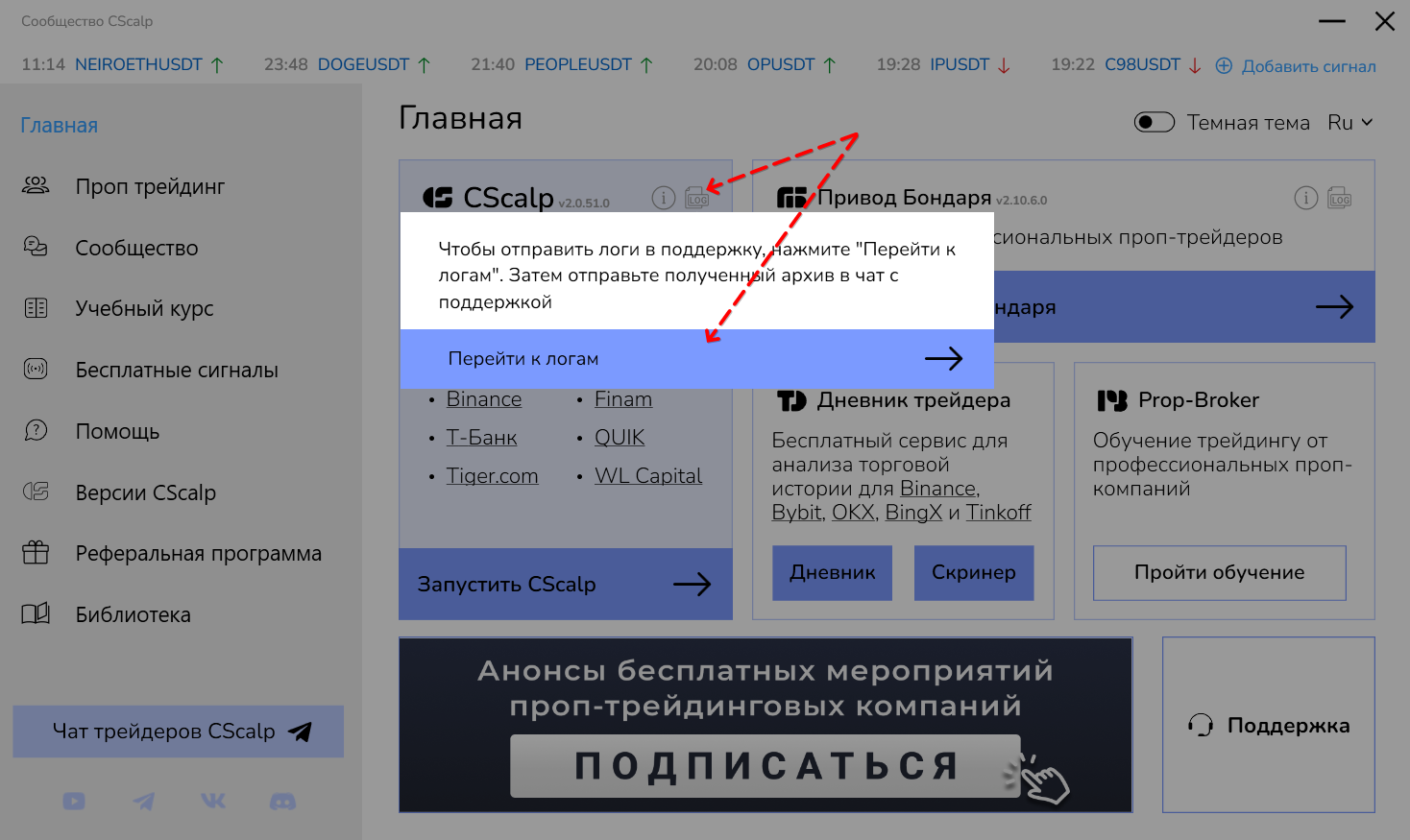Screen dimensions: 1410x840
Task: Click the Учебный курс book icon
Action: 36,308
